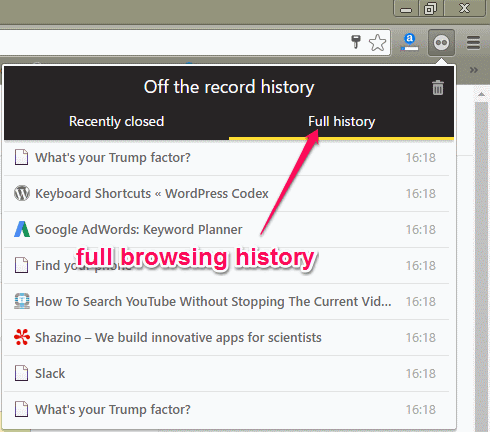The width and height of the screenshot is (490, 432).
Task: Click the WordPress favicon in history list
Action: [x=22, y=193]
